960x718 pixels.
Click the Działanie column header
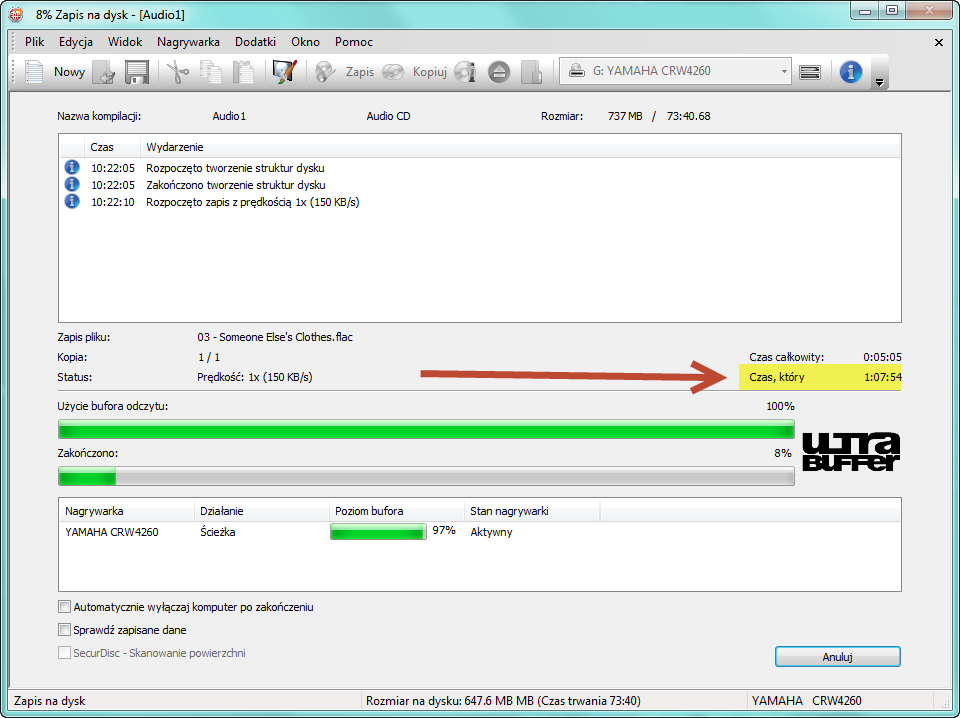pos(262,510)
